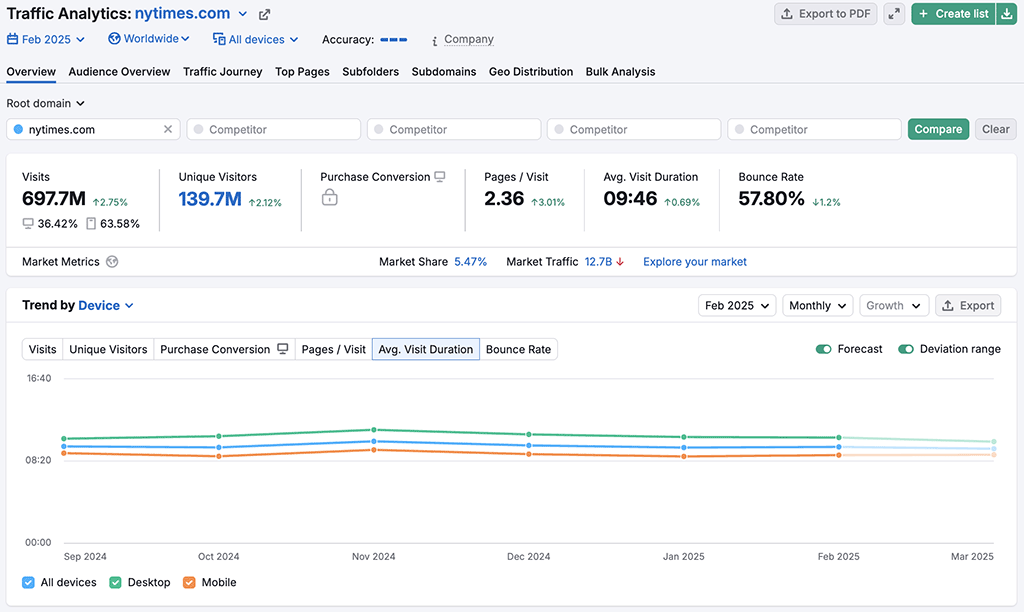Remove nytimes.com with the X icon
Screen dimensions: 1024x612
pos(168,129)
